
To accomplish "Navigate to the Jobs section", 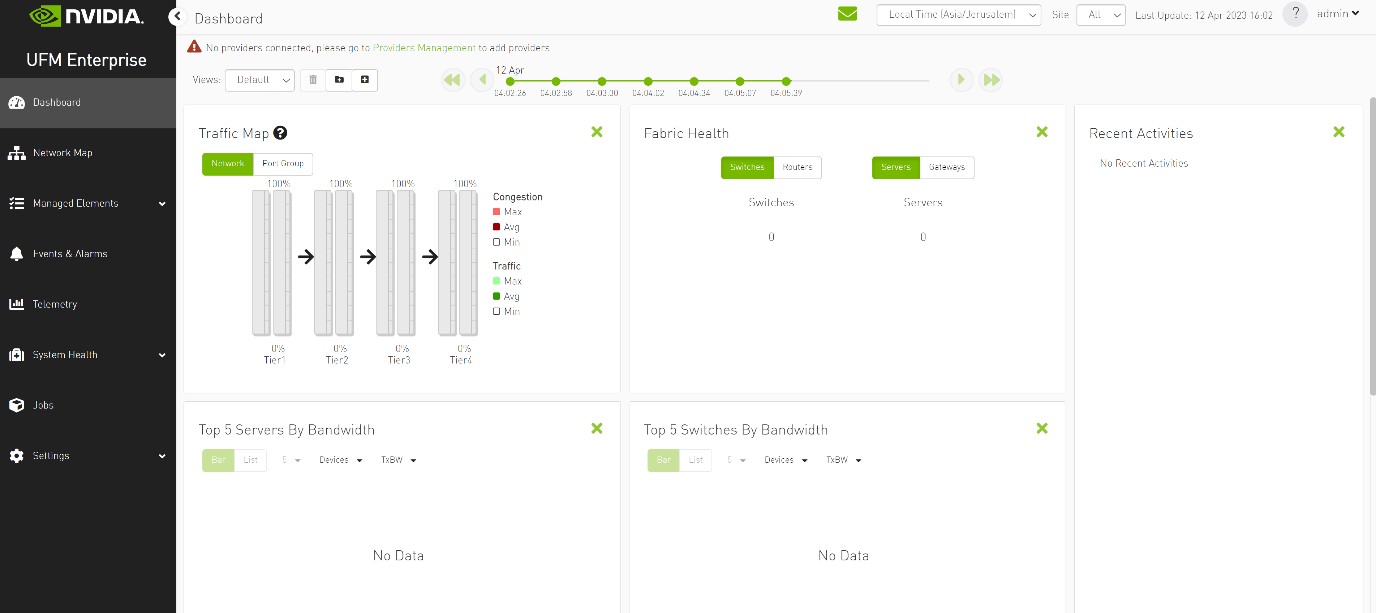I will click(x=43, y=404).
